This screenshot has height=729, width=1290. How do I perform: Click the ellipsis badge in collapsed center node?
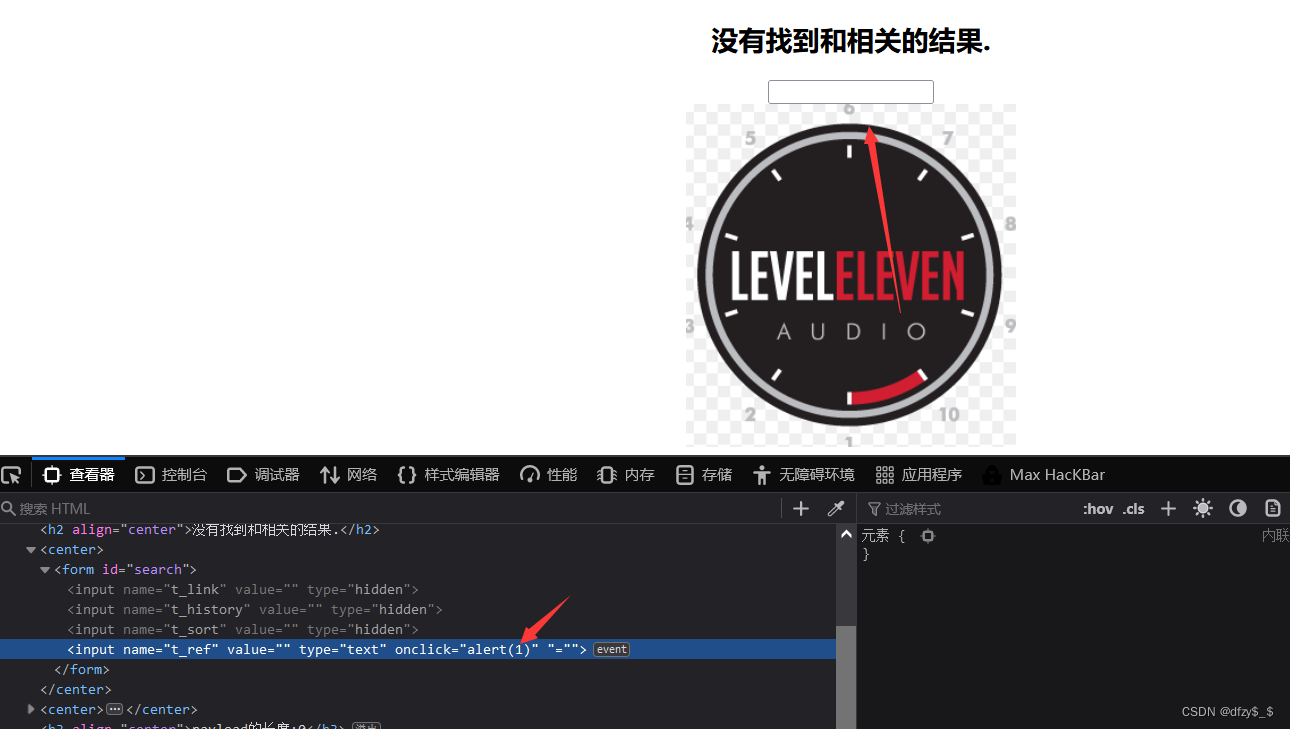point(114,710)
